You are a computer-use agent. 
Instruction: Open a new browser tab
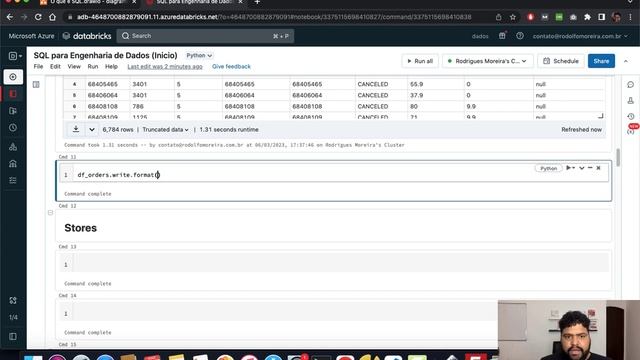pos(257,2)
